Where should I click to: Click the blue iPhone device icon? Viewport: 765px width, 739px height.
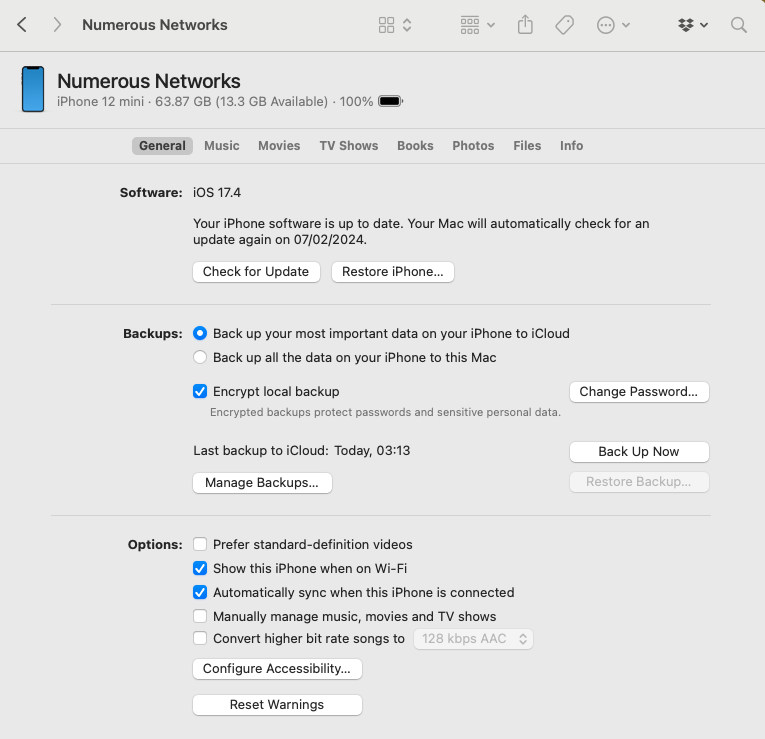coord(33,89)
